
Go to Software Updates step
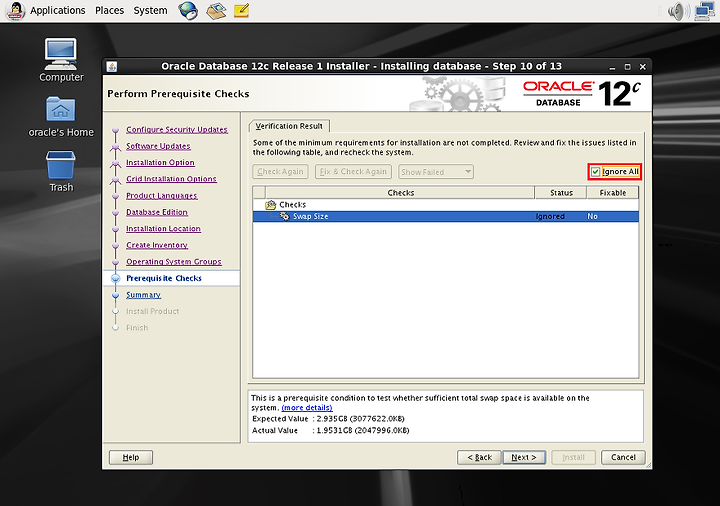click(x=158, y=146)
